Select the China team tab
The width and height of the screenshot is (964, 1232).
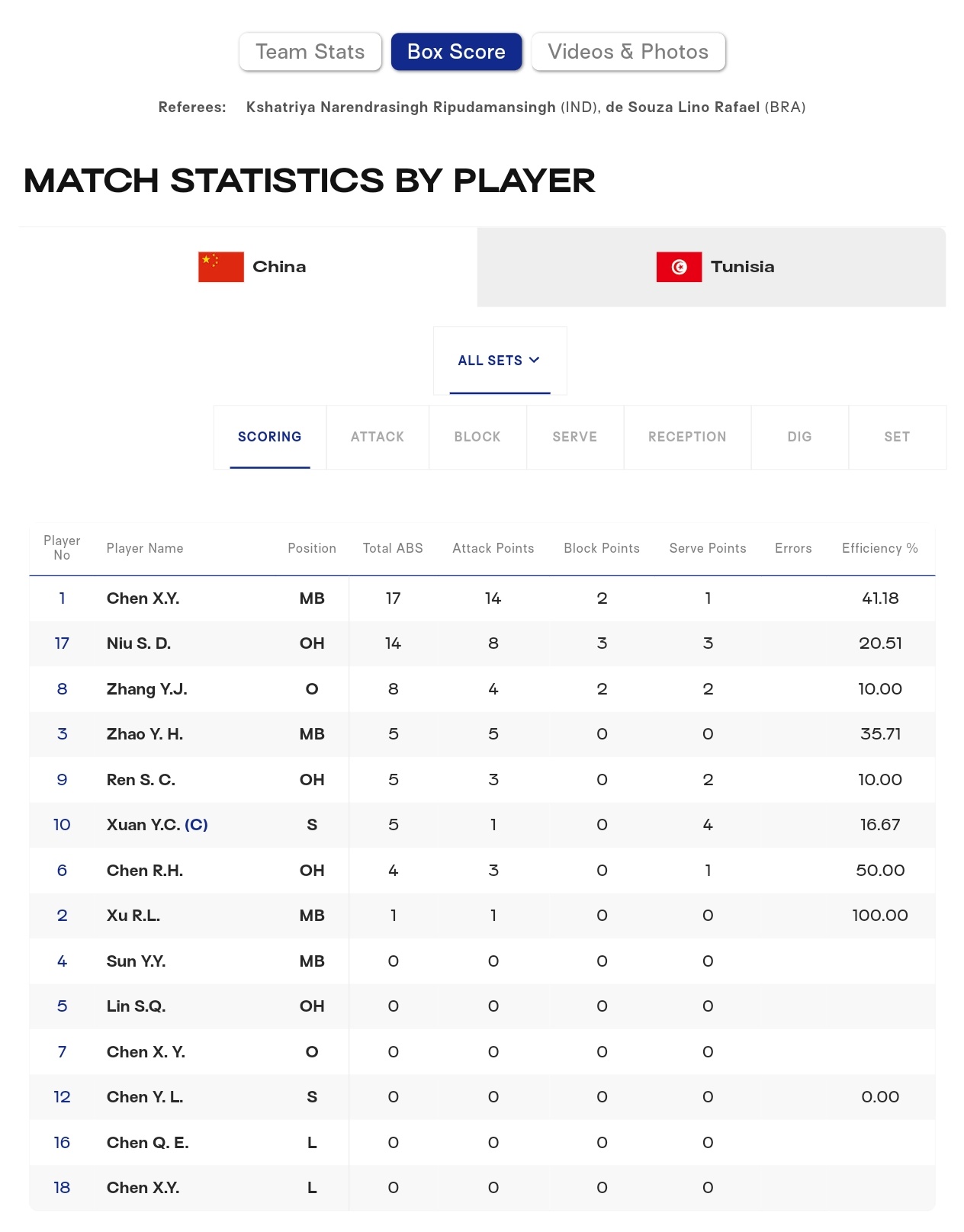[248, 267]
